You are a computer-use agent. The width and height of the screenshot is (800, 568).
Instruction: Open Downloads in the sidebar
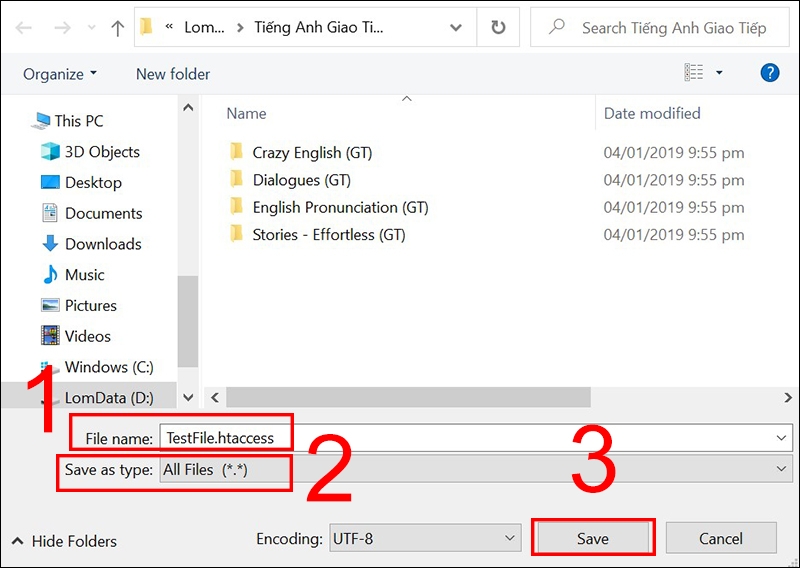(103, 243)
